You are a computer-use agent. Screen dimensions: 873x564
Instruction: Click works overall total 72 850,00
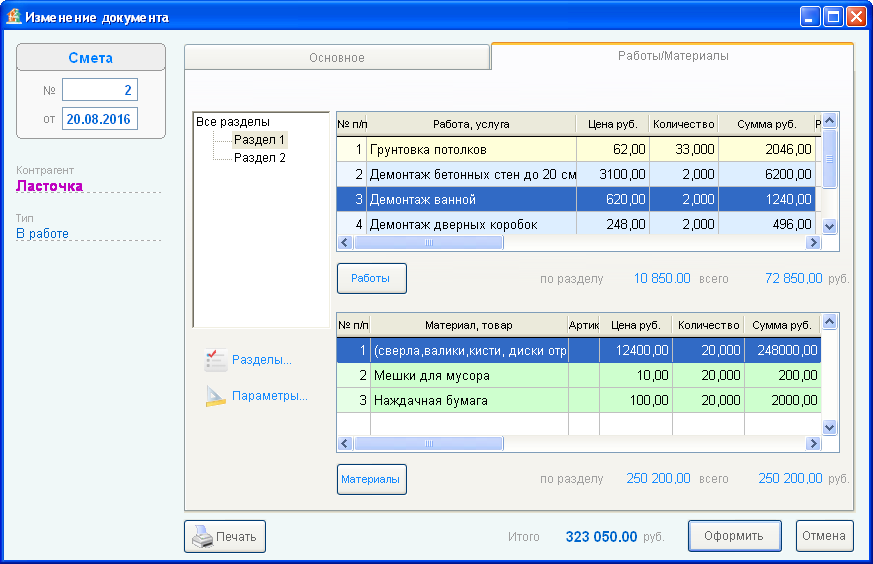(793, 278)
